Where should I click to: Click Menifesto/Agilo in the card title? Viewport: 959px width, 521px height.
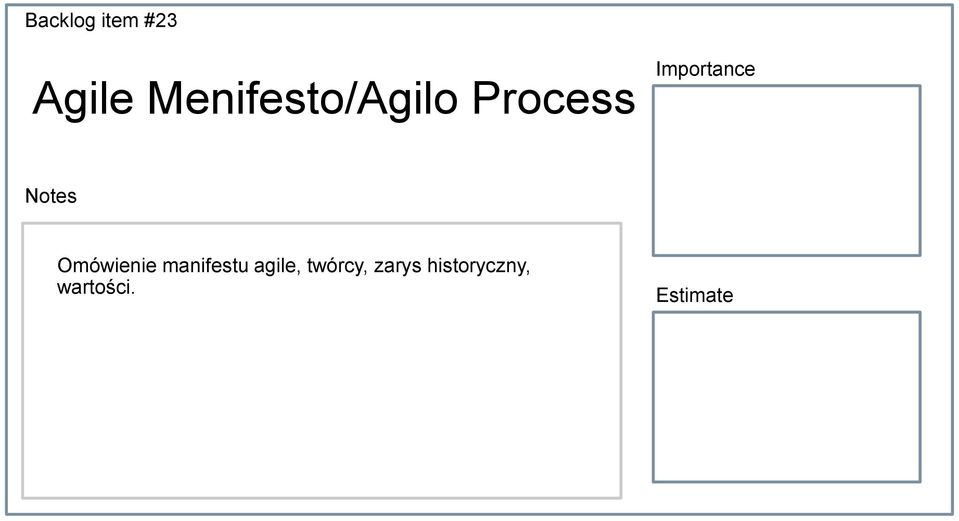pyautogui.click(x=303, y=100)
